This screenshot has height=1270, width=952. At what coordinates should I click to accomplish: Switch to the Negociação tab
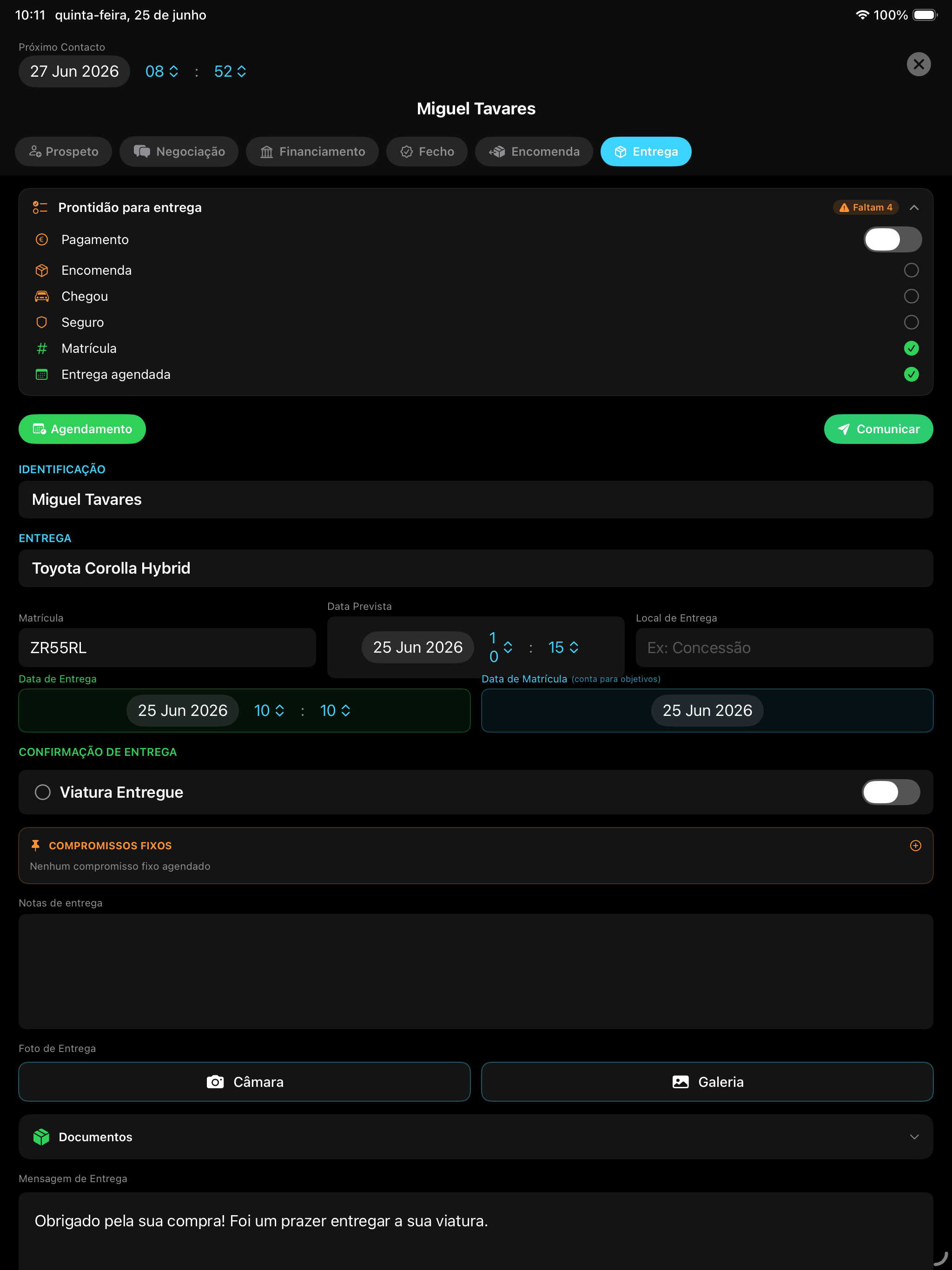point(178,152)
